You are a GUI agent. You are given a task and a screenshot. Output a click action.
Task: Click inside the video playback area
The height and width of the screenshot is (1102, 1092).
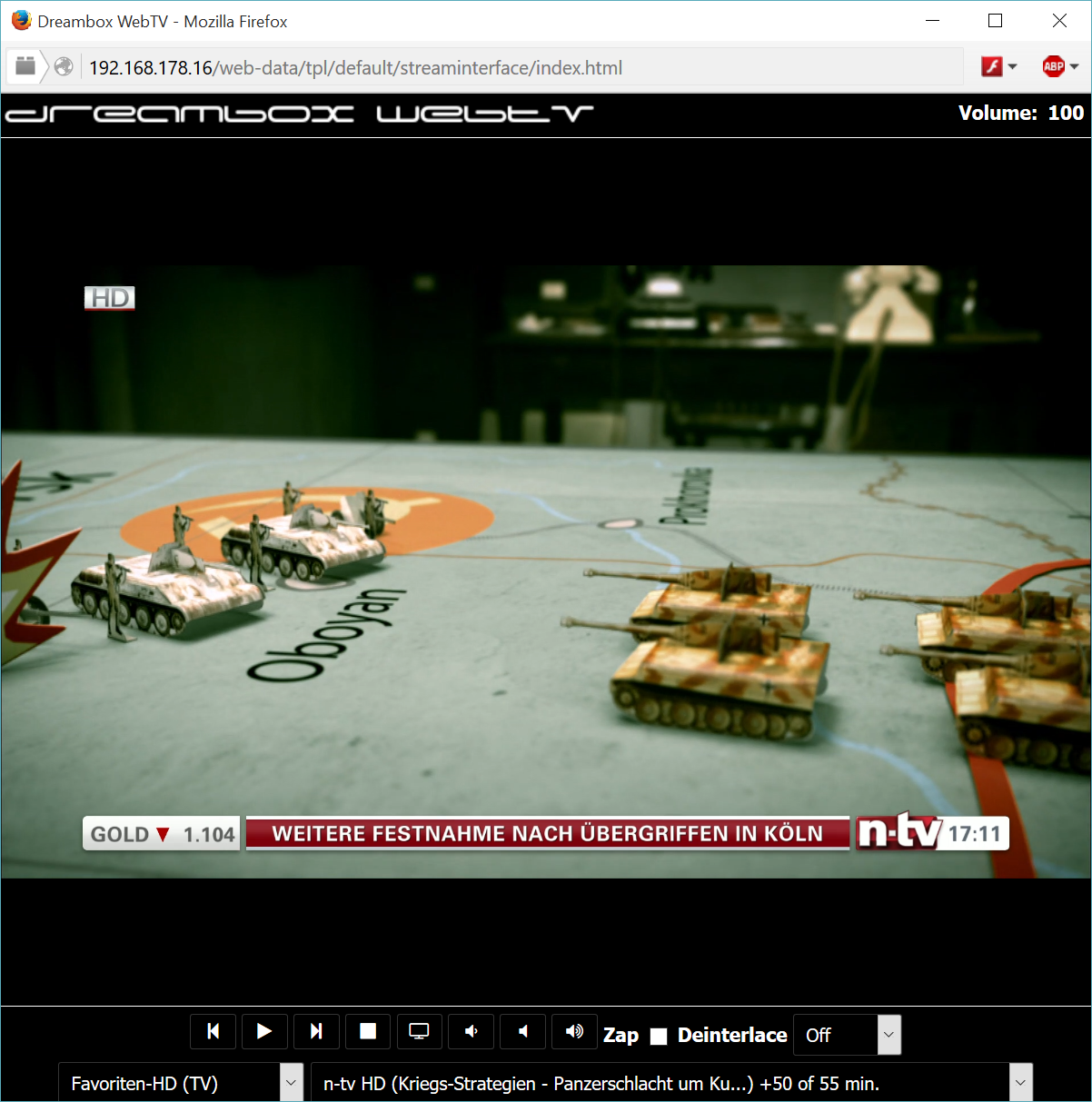(x=545, y=572)
